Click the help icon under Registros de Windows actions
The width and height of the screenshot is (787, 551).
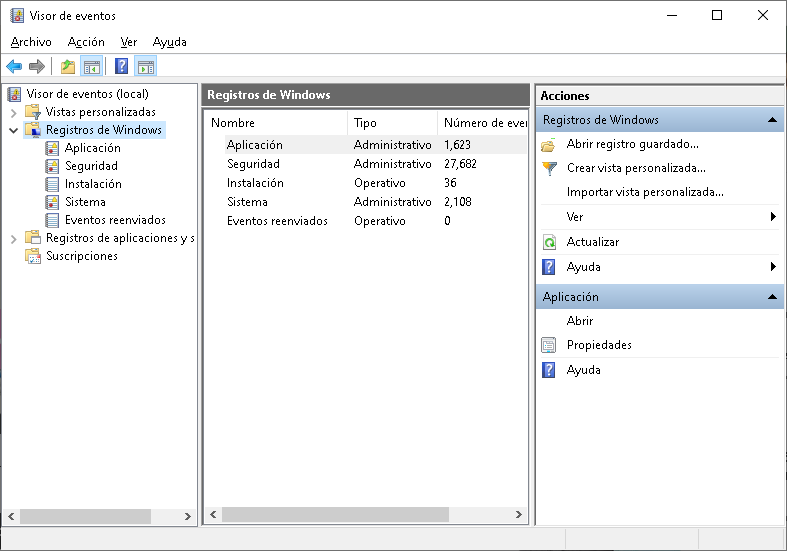549,267
